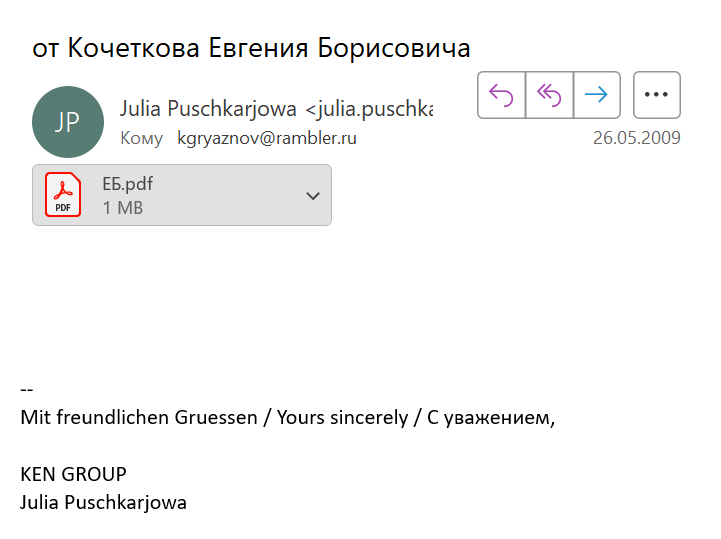The height and width of the screenshot is (539, 721).
Task: Expand the ЕБ.pdf attachment dropdown arrow
Action: coord(313,195)
